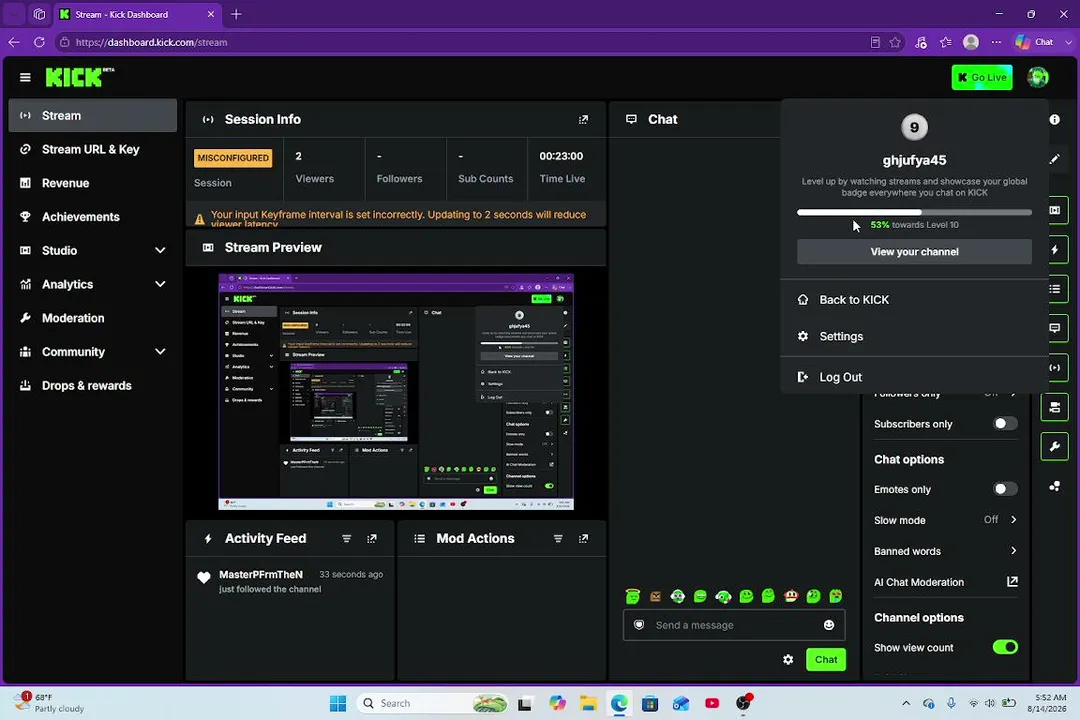Open a new browser tab
This screenshot has height=720, width=1080.
pos(236,14)
